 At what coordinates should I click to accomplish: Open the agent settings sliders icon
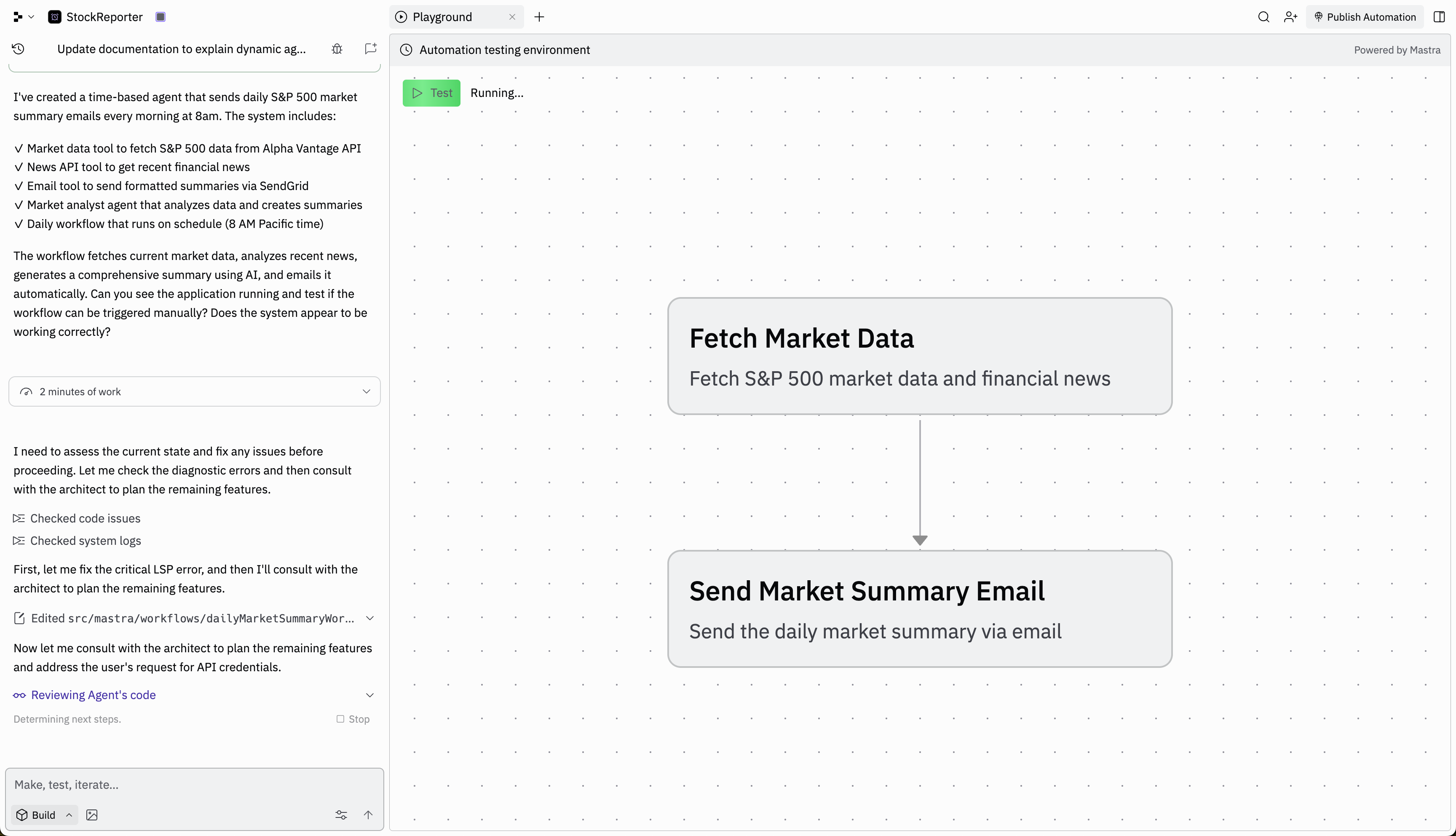point(341,815)
